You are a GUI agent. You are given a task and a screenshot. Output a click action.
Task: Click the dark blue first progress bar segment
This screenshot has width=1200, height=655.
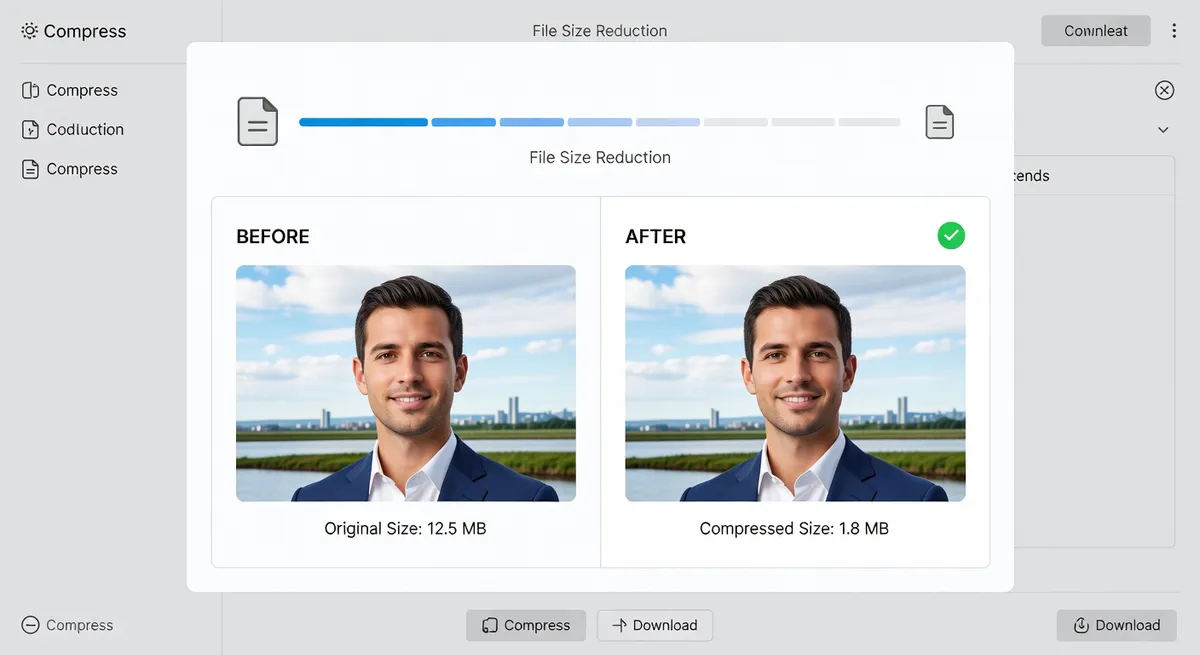(x=363, y=122)
